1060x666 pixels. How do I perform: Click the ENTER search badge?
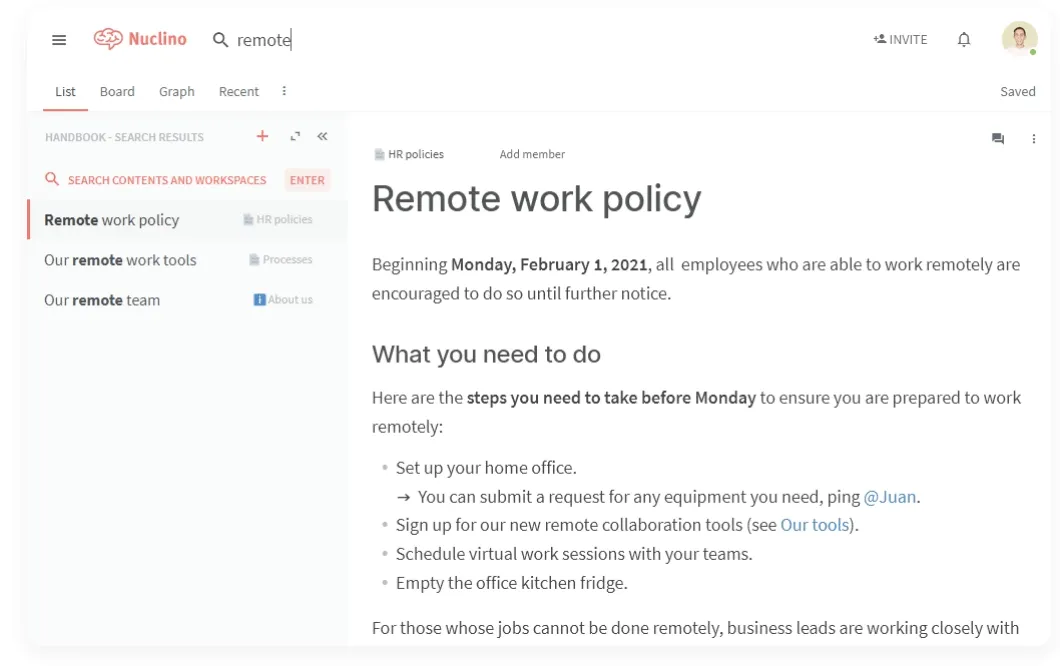[x=307, y=180]
